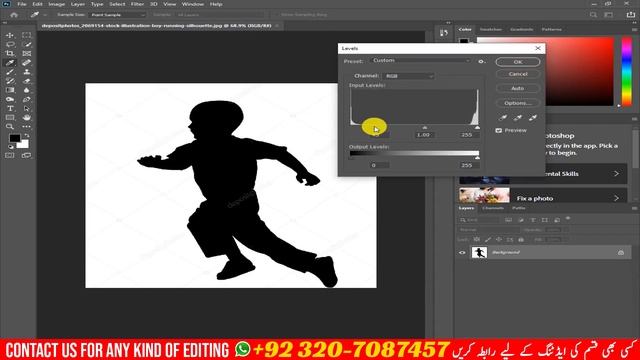The height and width of the screenshot is (360, 640).
Task: Open the Layers panel flyout menu
Action: click(634, 208)
